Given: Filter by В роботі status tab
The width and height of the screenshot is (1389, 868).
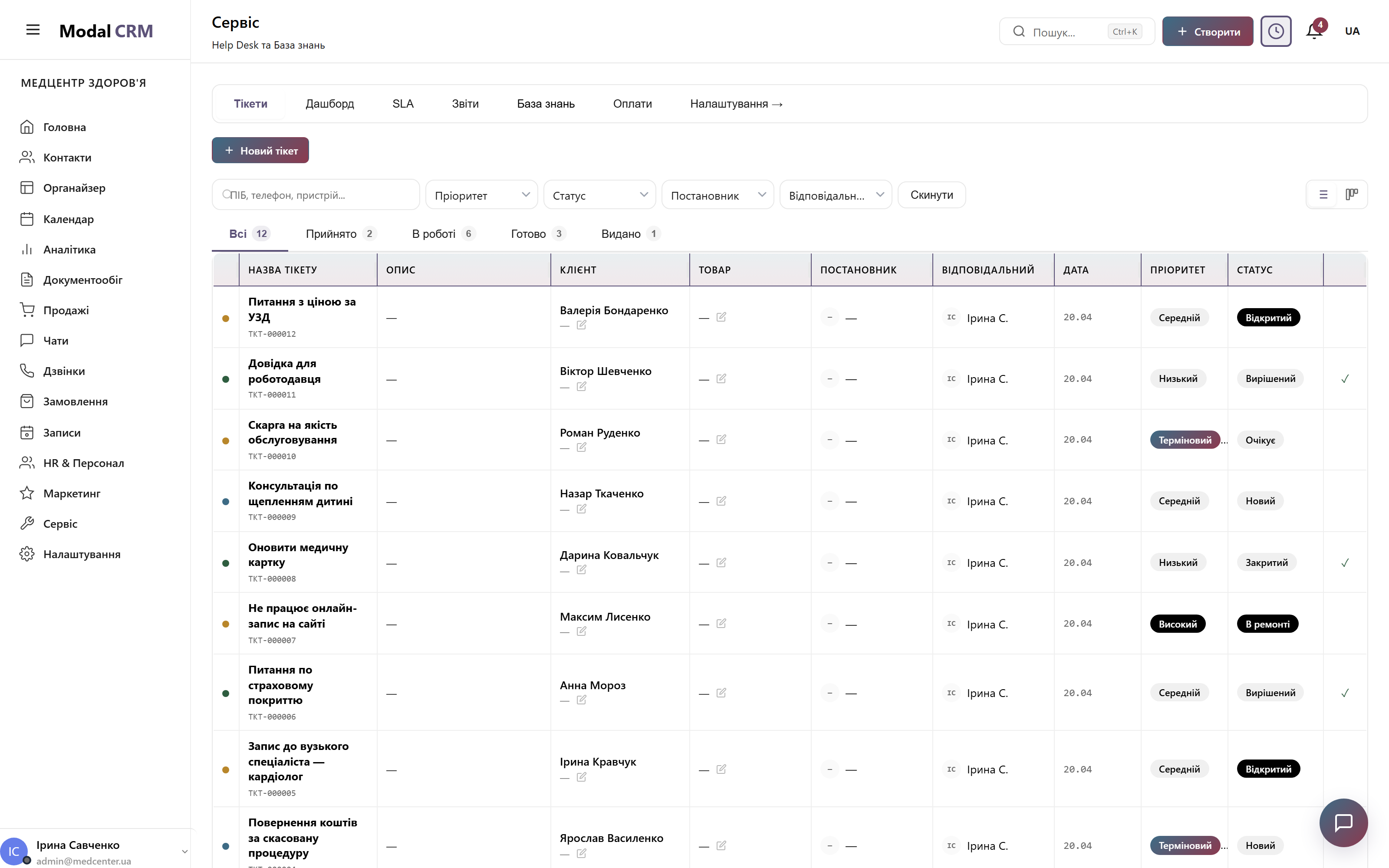Looking at the screenshot, I should 444,233.
